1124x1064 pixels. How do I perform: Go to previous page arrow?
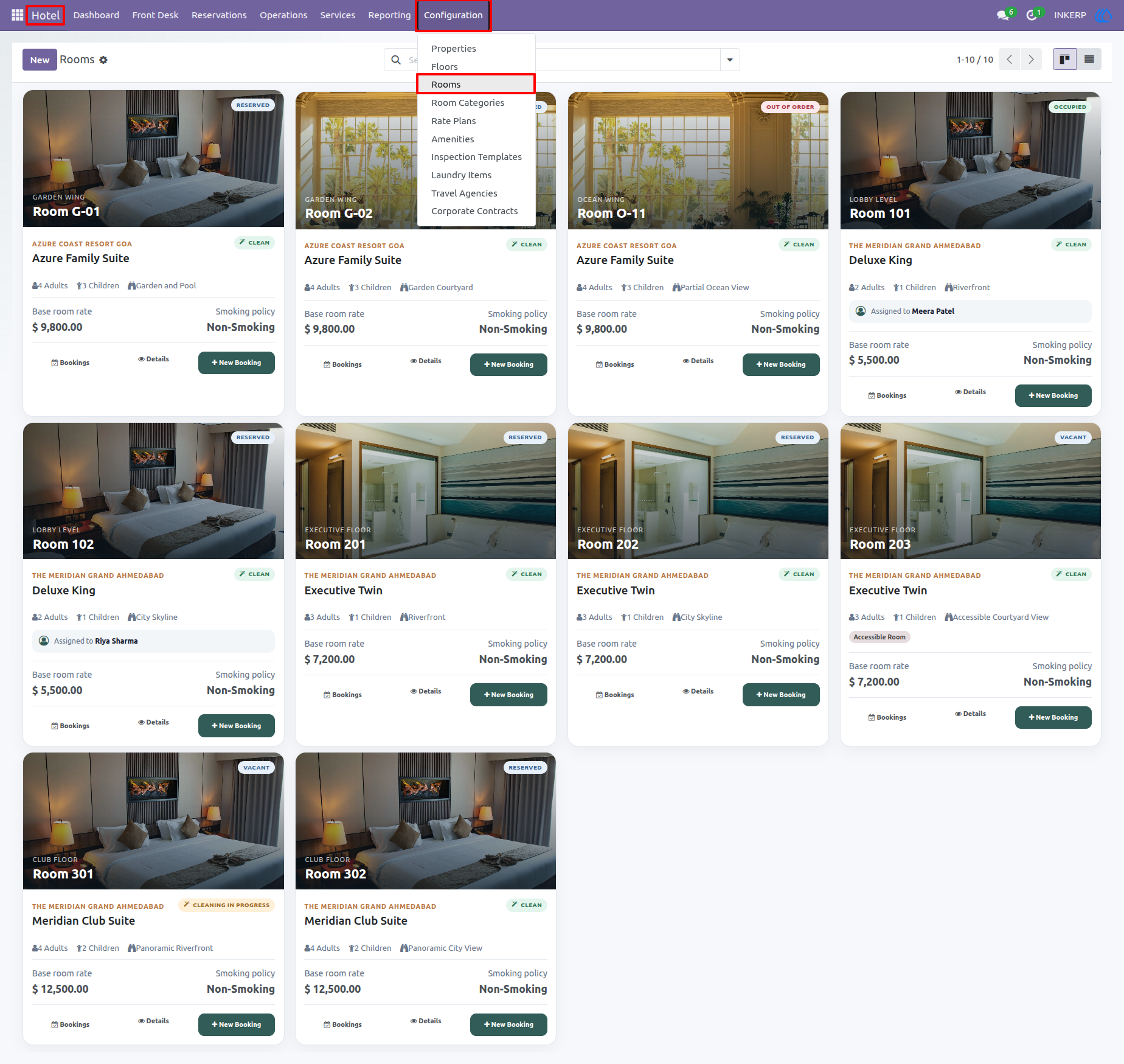pyautogui.click(x=1010, y=60)
